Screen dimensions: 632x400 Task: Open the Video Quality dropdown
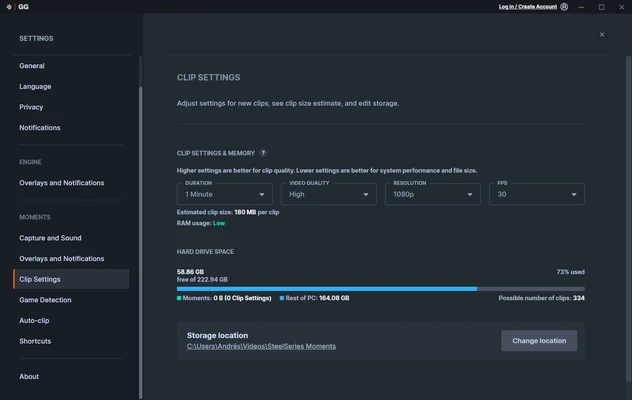point(329,194)
